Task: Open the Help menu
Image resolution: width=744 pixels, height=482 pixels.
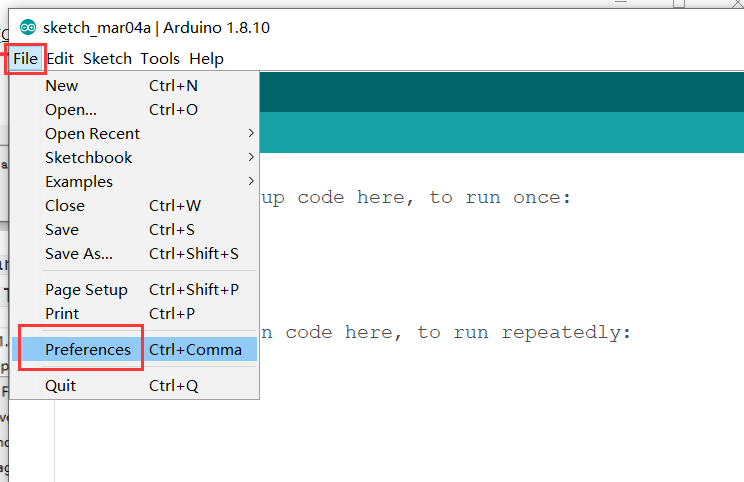Action: [206, 58]
